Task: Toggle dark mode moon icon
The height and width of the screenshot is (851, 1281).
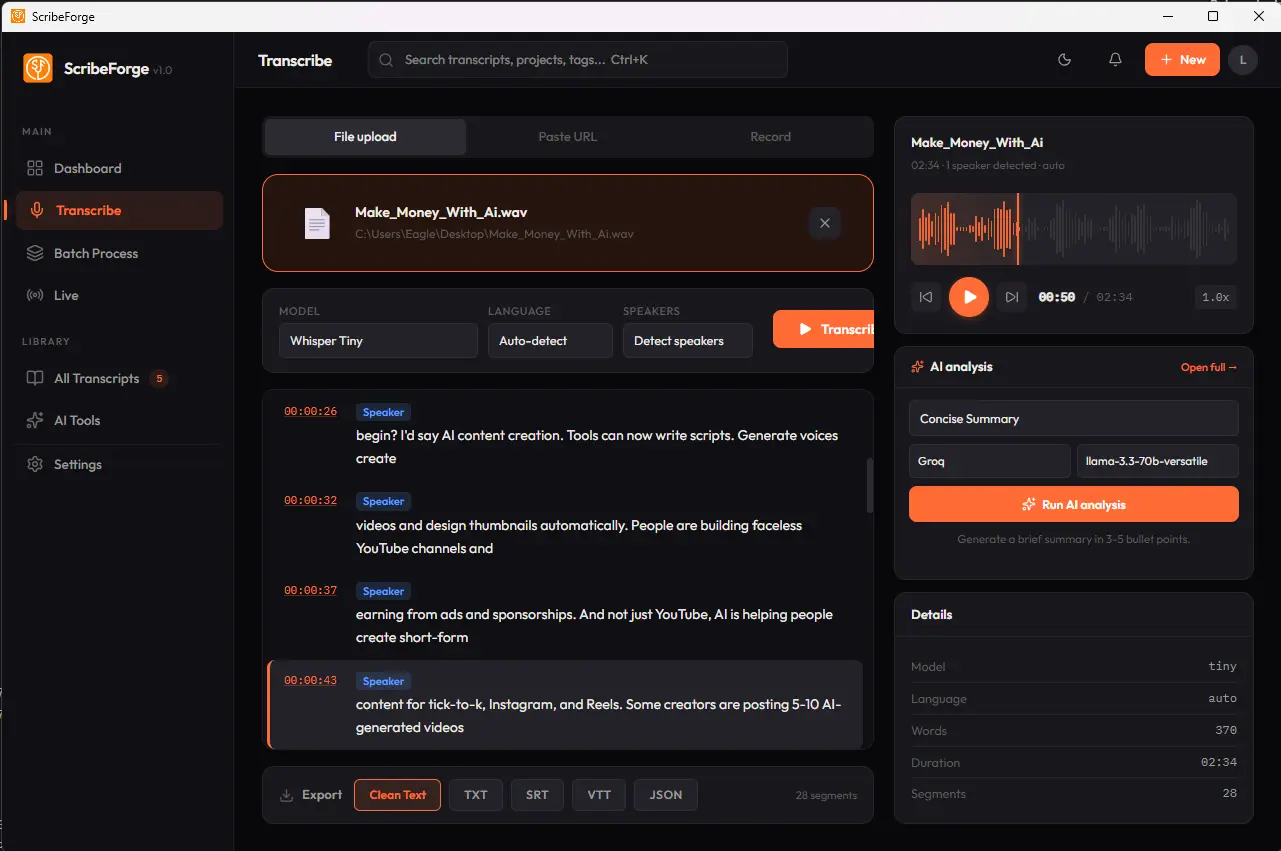Action: point(1064,60)
